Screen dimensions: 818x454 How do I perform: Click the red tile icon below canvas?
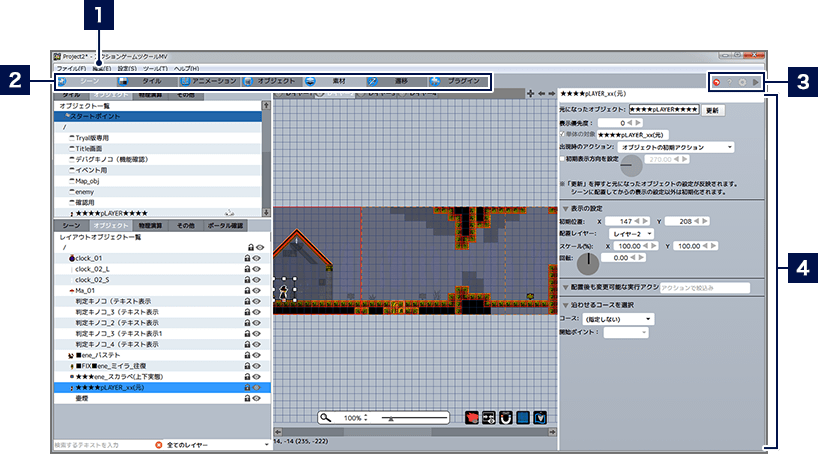(x=472, y=417)
